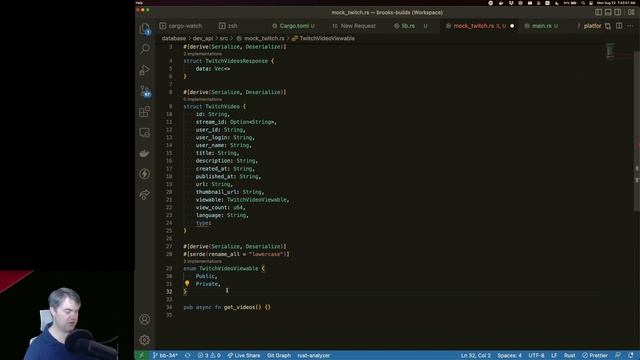
Task: Open the Search view in activity bar
Action: click(144, 49)
